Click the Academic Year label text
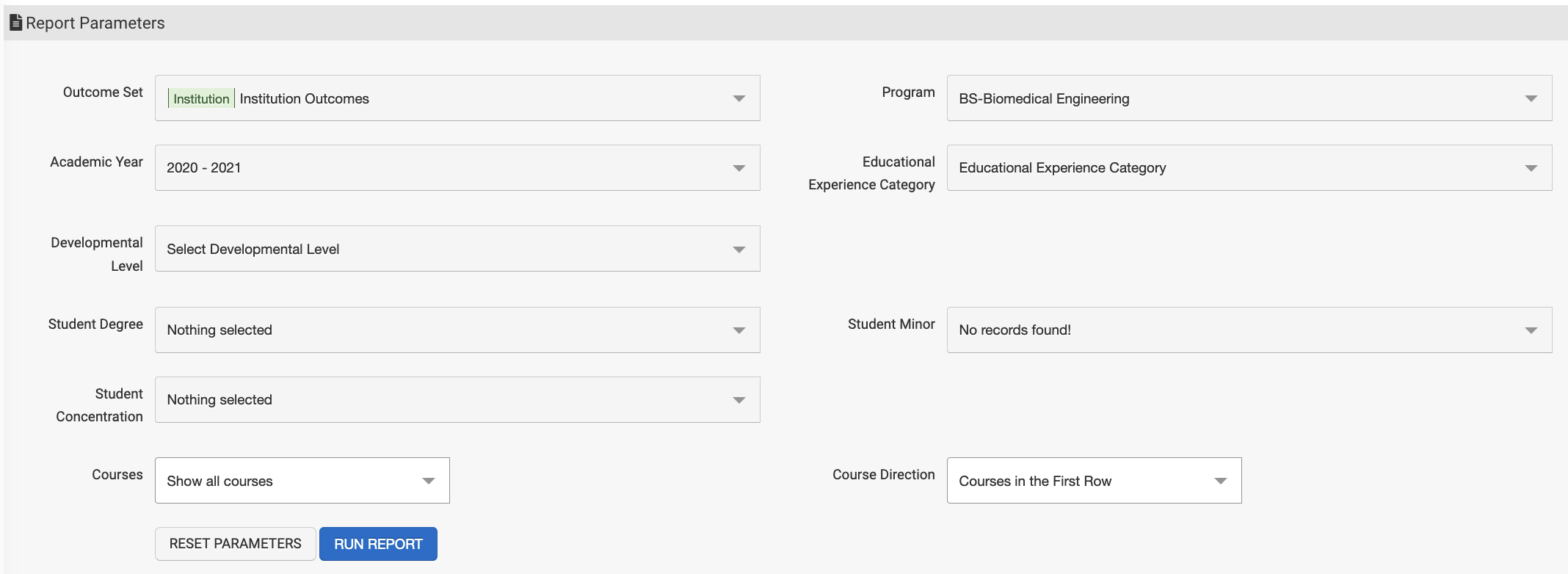Viewport: 1568px width, 574px height. pyautogui.click(x=96, y=162)
